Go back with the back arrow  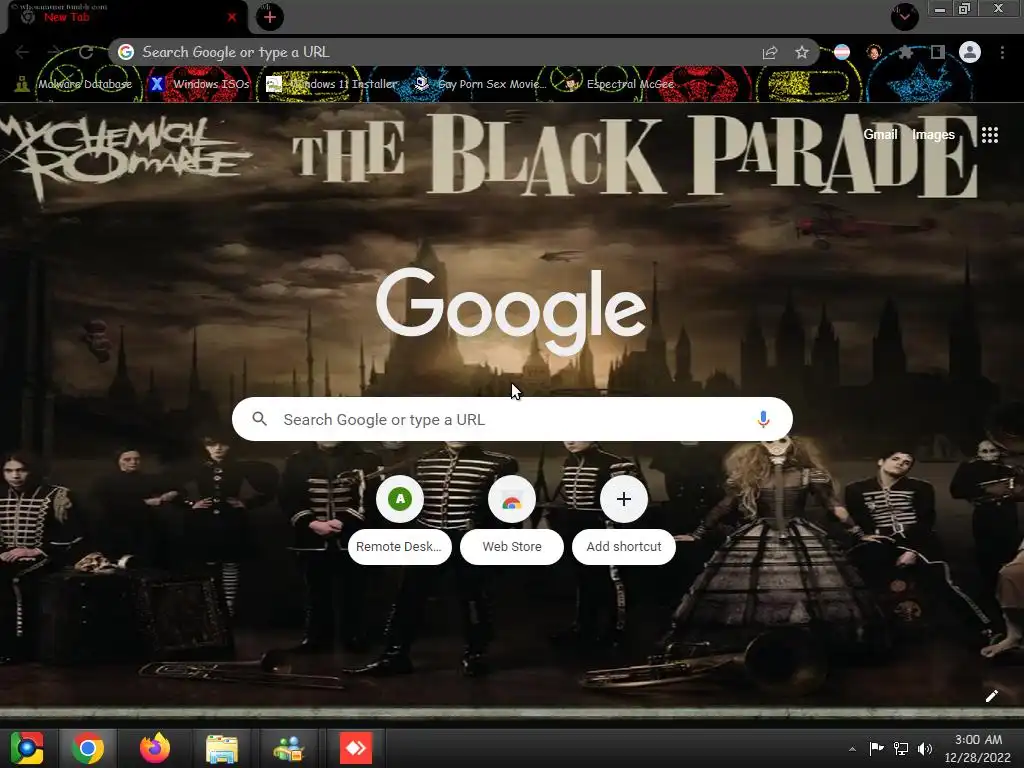22,52
